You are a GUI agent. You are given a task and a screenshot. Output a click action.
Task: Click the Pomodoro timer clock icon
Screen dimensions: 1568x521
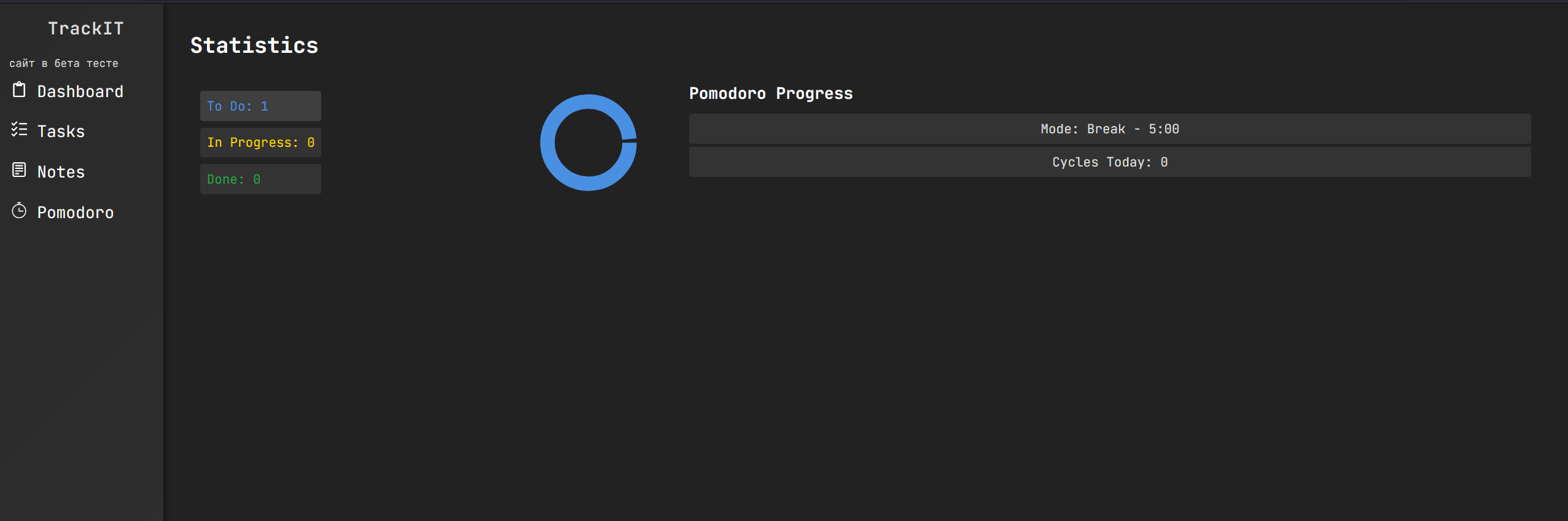tap(19, 211)
